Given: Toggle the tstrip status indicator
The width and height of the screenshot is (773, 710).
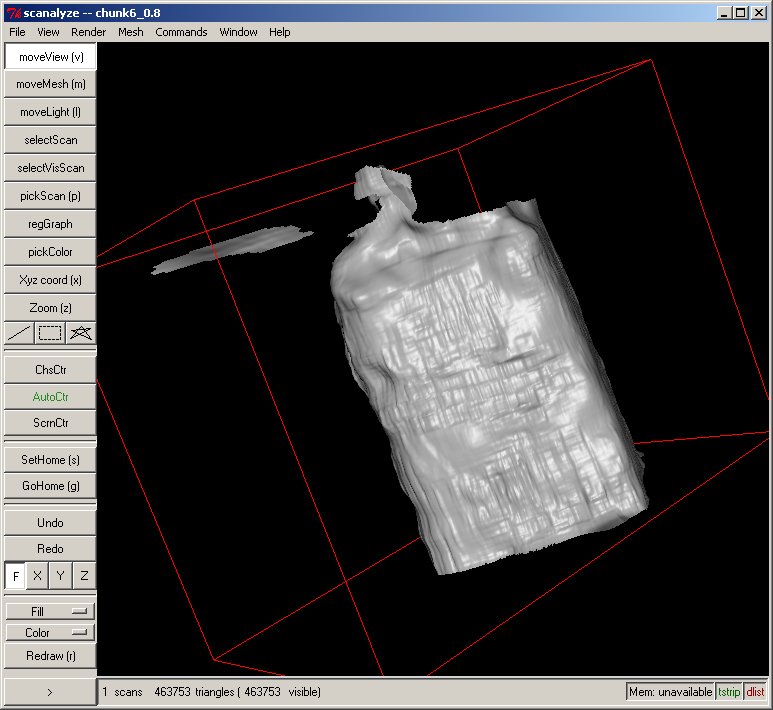Looking at the screenshot, I should click(x=730, y=692).
